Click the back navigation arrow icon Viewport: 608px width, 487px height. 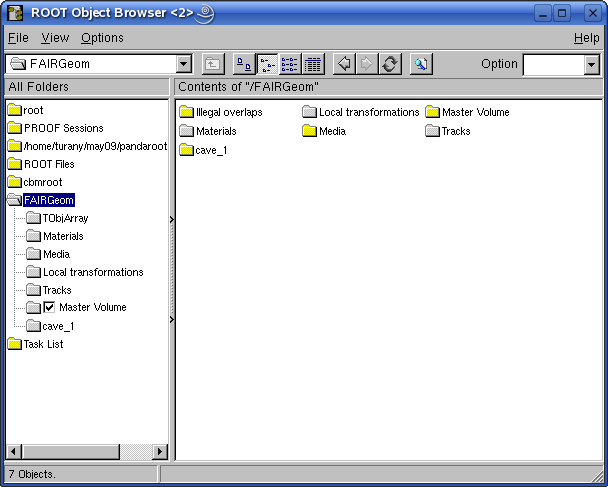coord(343,64)
